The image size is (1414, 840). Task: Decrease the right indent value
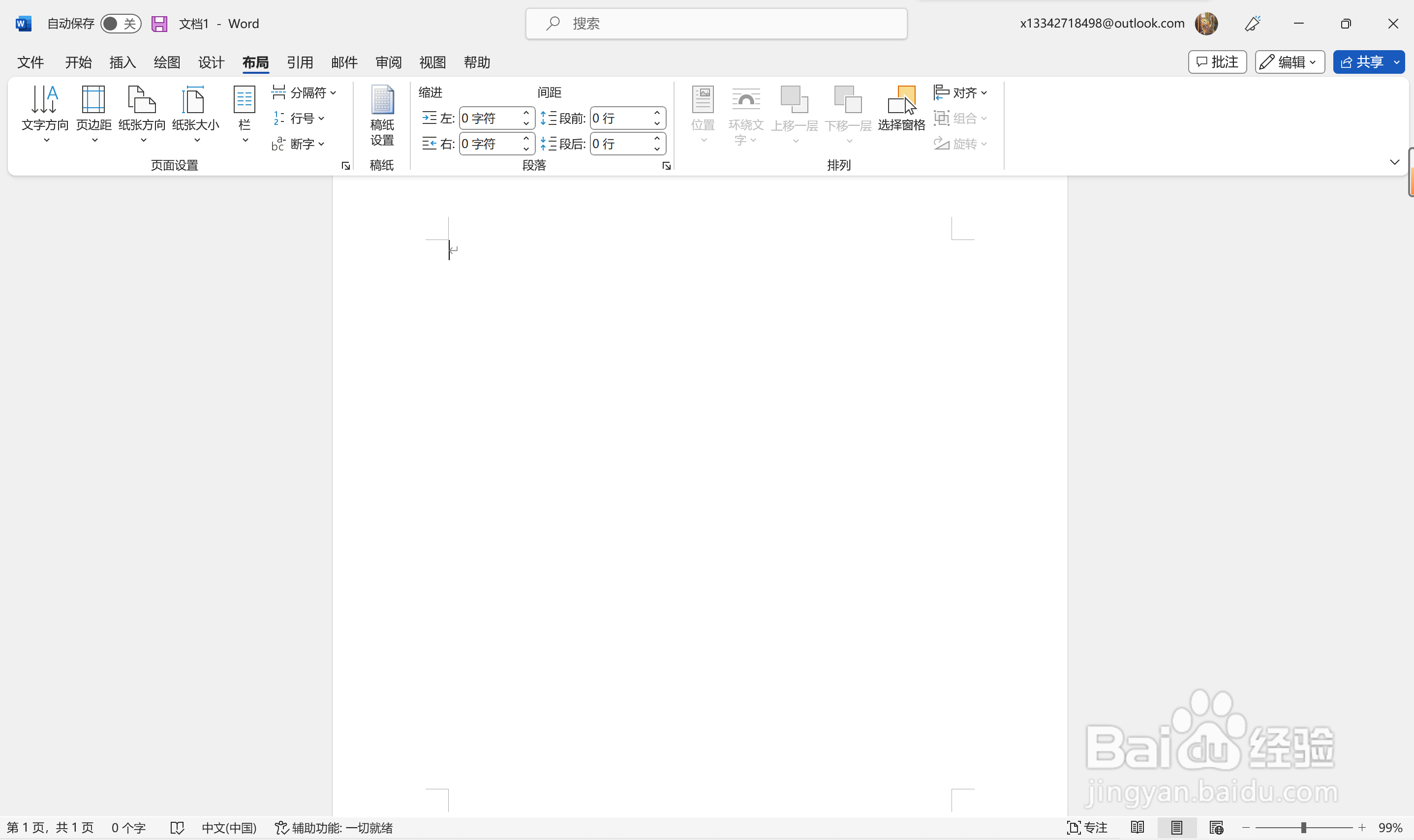coord(526,149)
